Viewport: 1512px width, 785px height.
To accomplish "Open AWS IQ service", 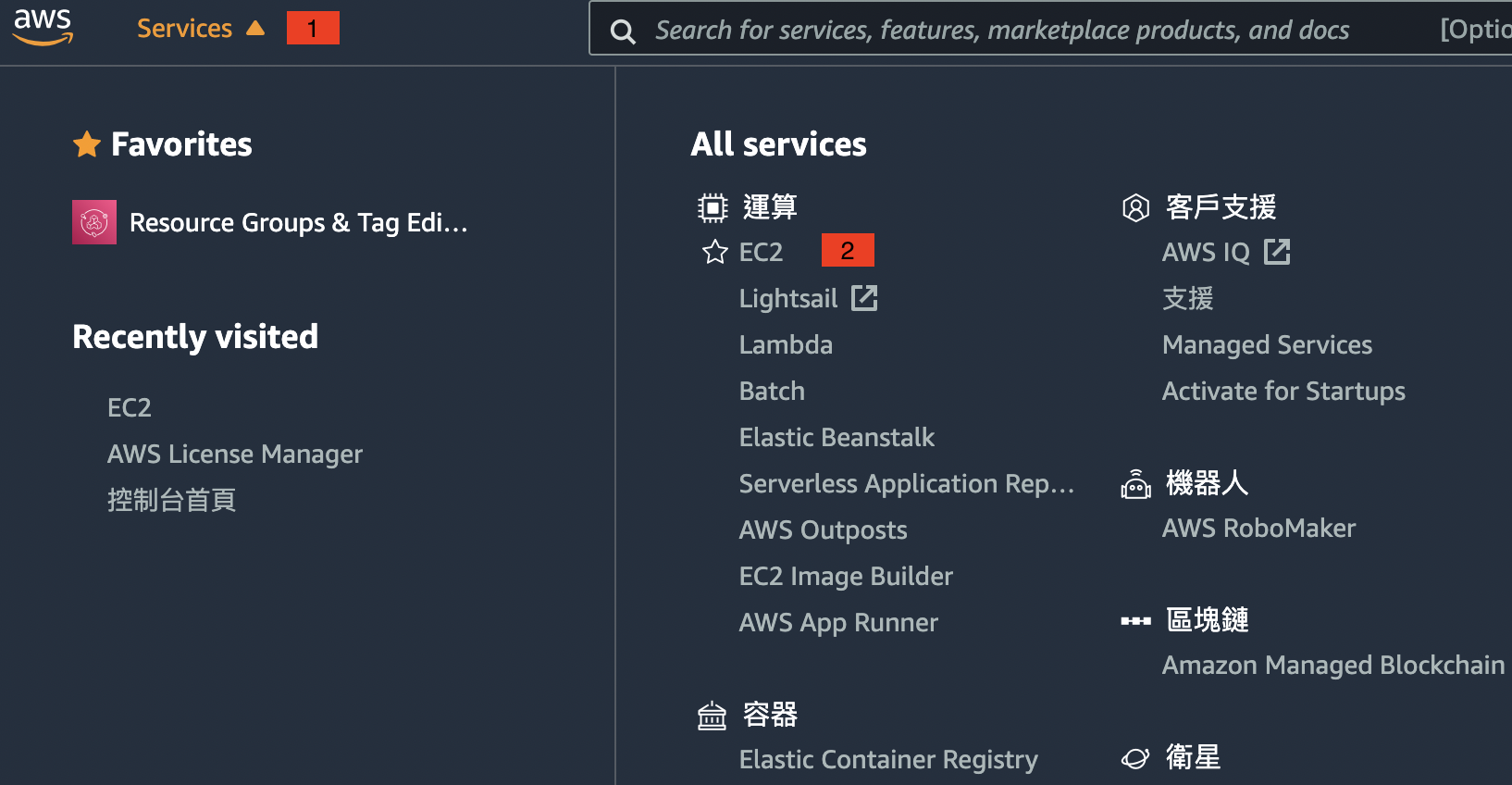I will (1206, 252).
